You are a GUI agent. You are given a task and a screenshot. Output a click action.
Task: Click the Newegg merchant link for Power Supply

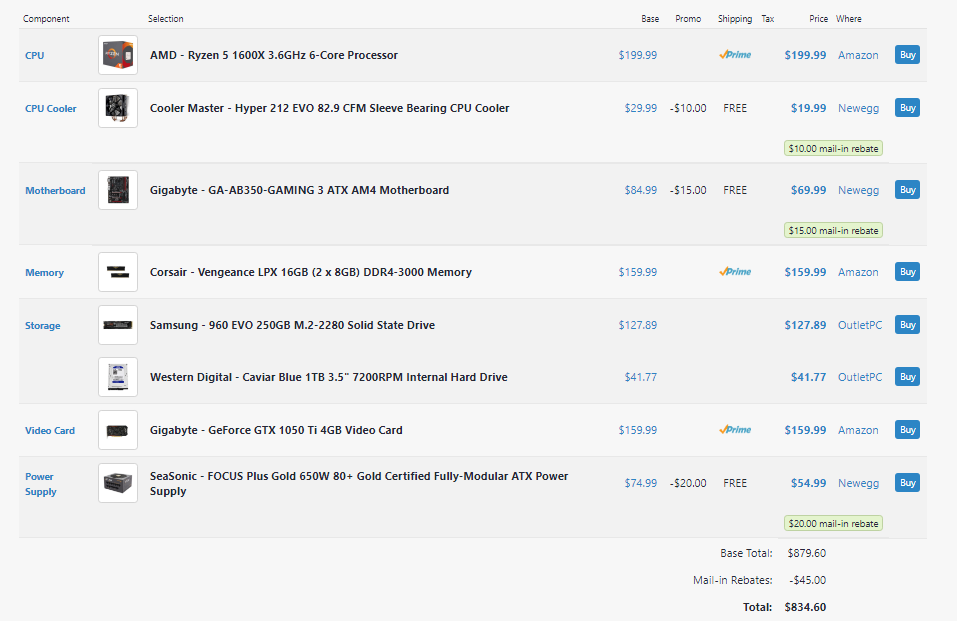(x=858, y=483)
